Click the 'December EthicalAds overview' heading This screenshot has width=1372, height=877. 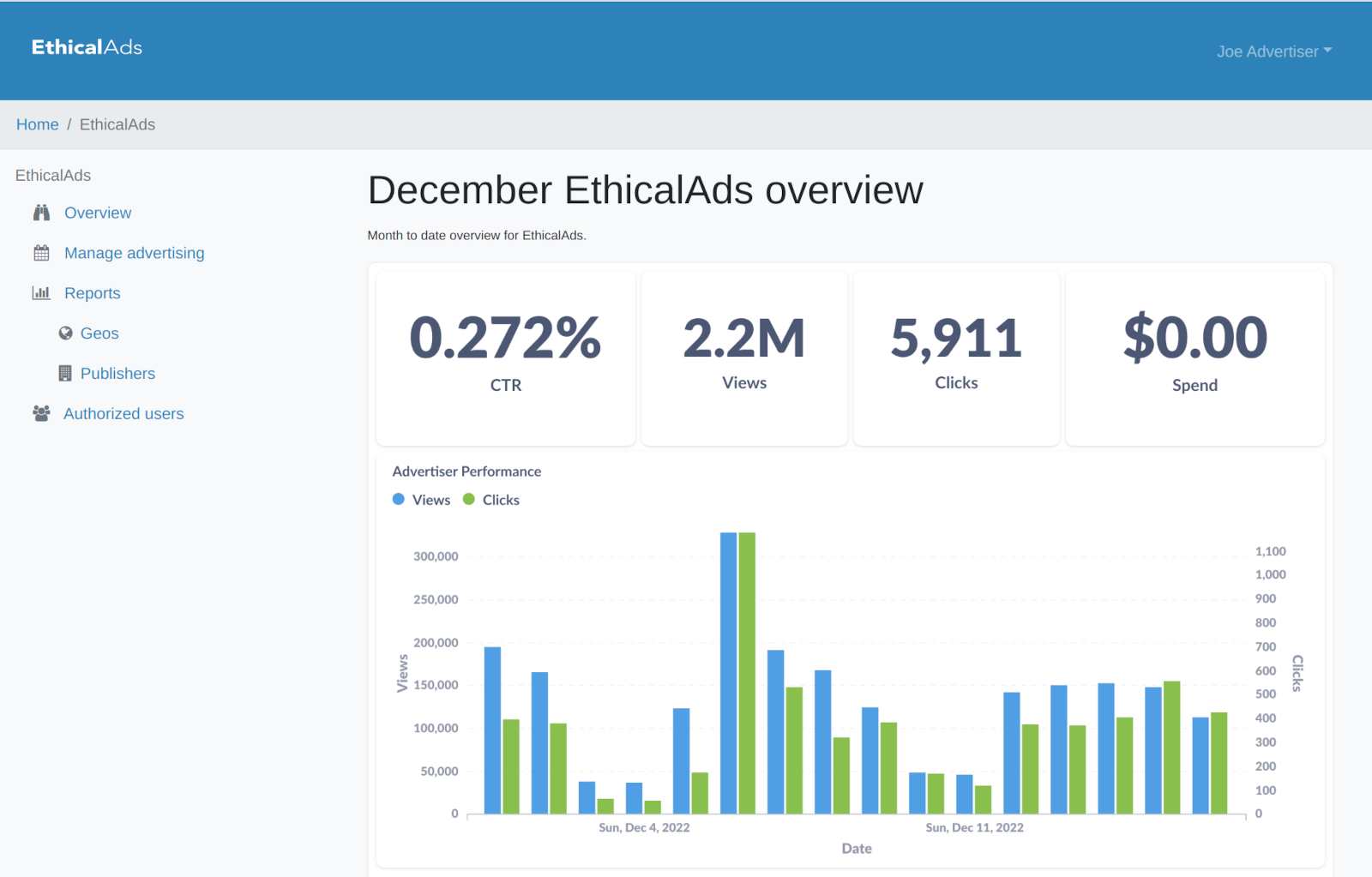(x=646, y=190)
